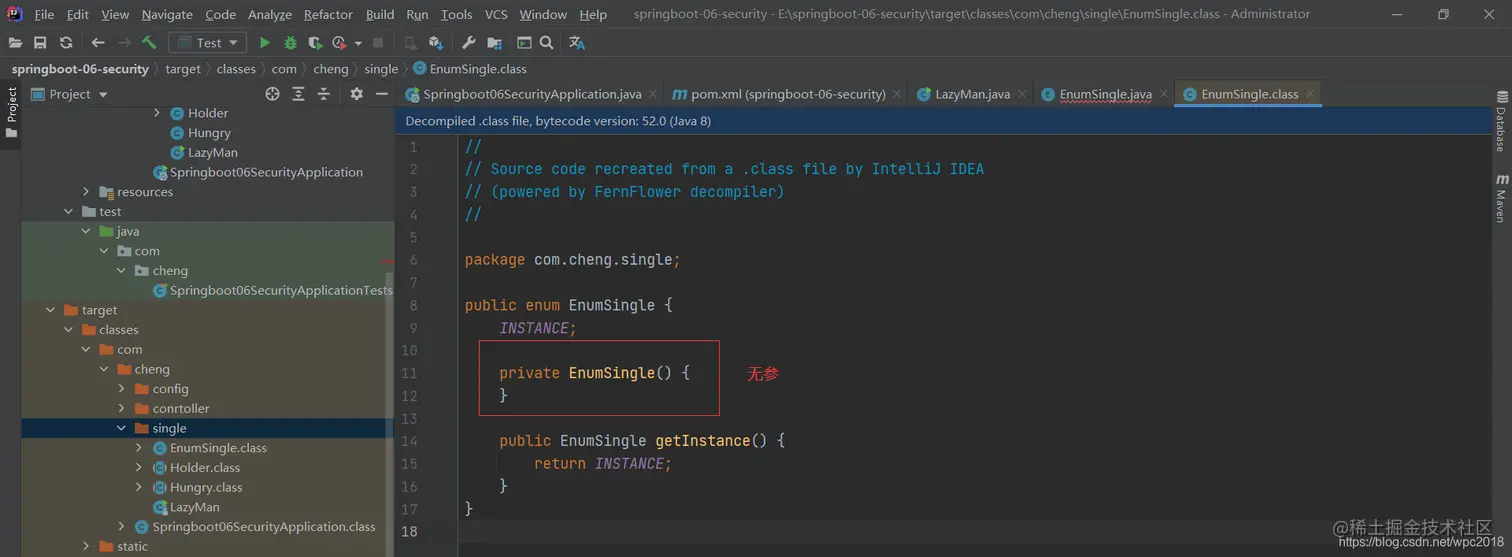Viewport: 1512px width, 557px height.
Task: Click 'springboot-06-security' breadcrumb
Action: (80, 69)
